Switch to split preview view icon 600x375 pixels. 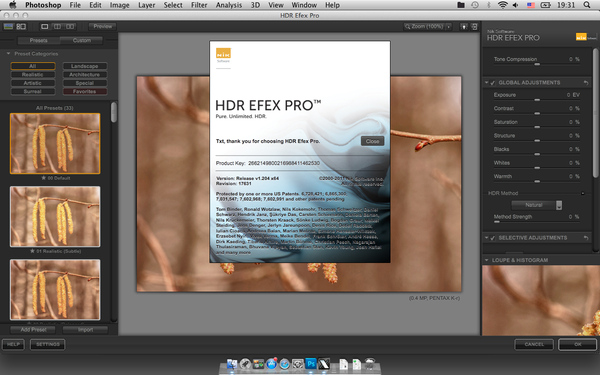tap(57, 26)
